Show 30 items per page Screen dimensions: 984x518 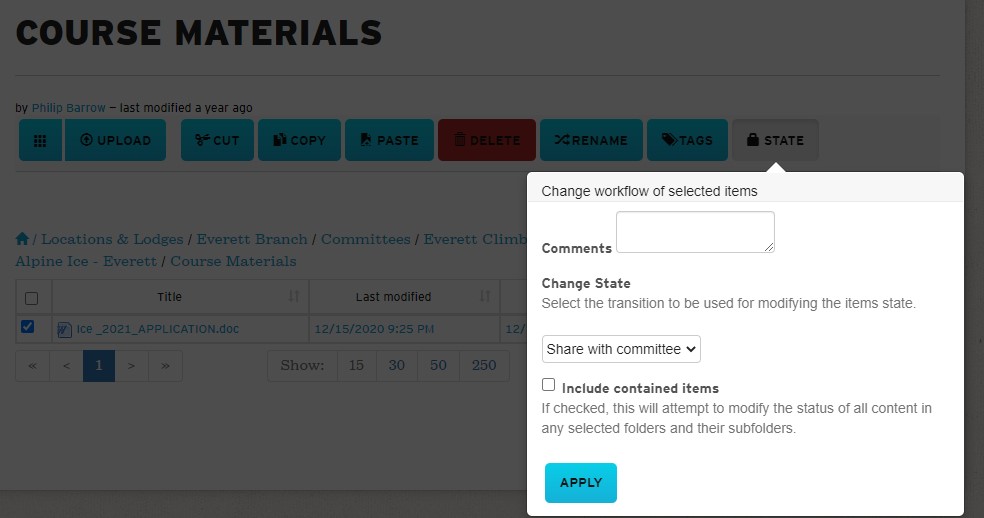coord(397,365)
